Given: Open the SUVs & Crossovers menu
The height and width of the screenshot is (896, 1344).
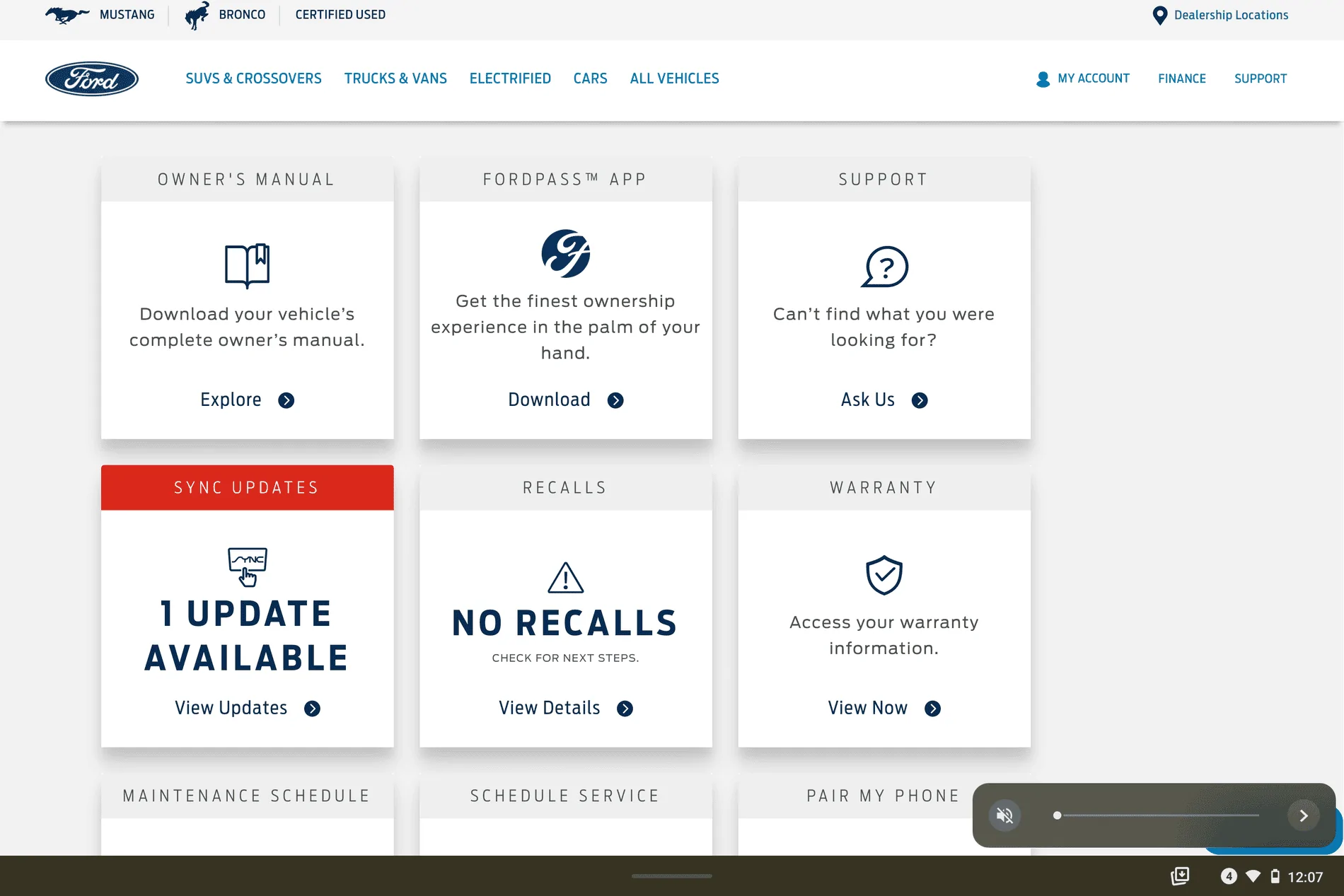Looking at the screenshot, I should point(253,78).
